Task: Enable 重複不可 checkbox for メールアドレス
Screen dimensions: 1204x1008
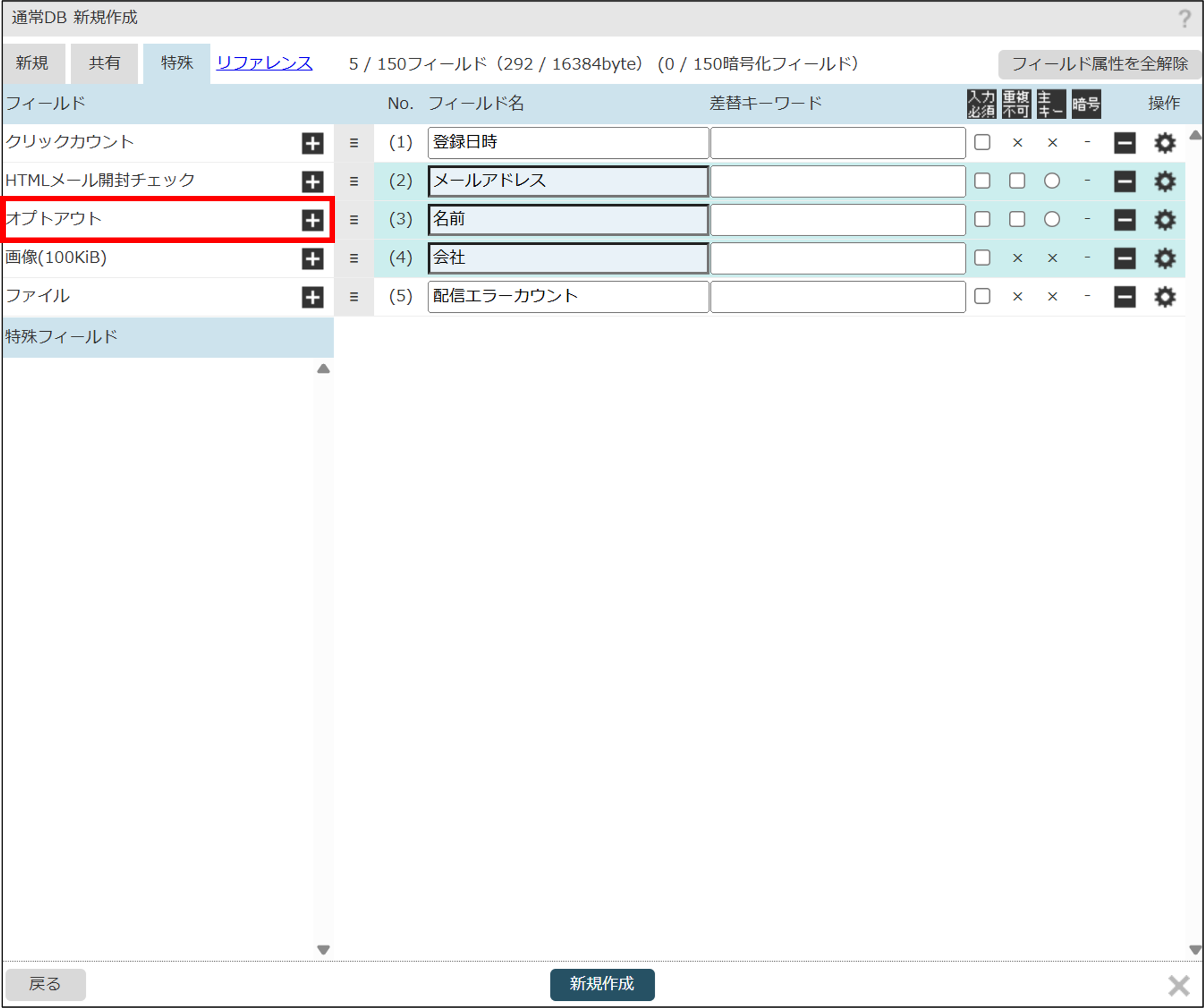Action: point(1017,181)
